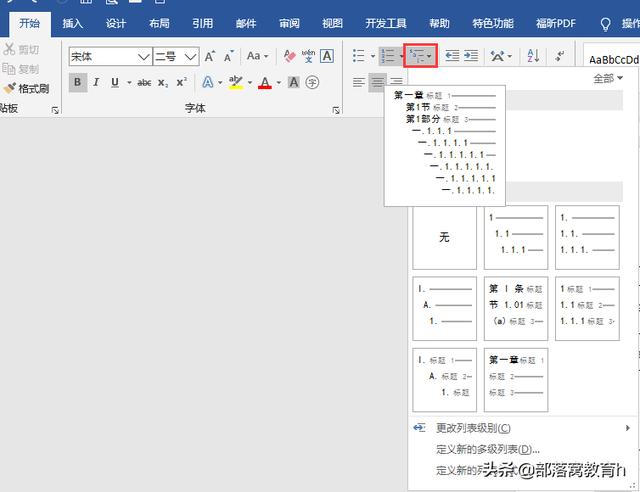Apply red font color
The image size is (640, 492).
pos(265,82)
